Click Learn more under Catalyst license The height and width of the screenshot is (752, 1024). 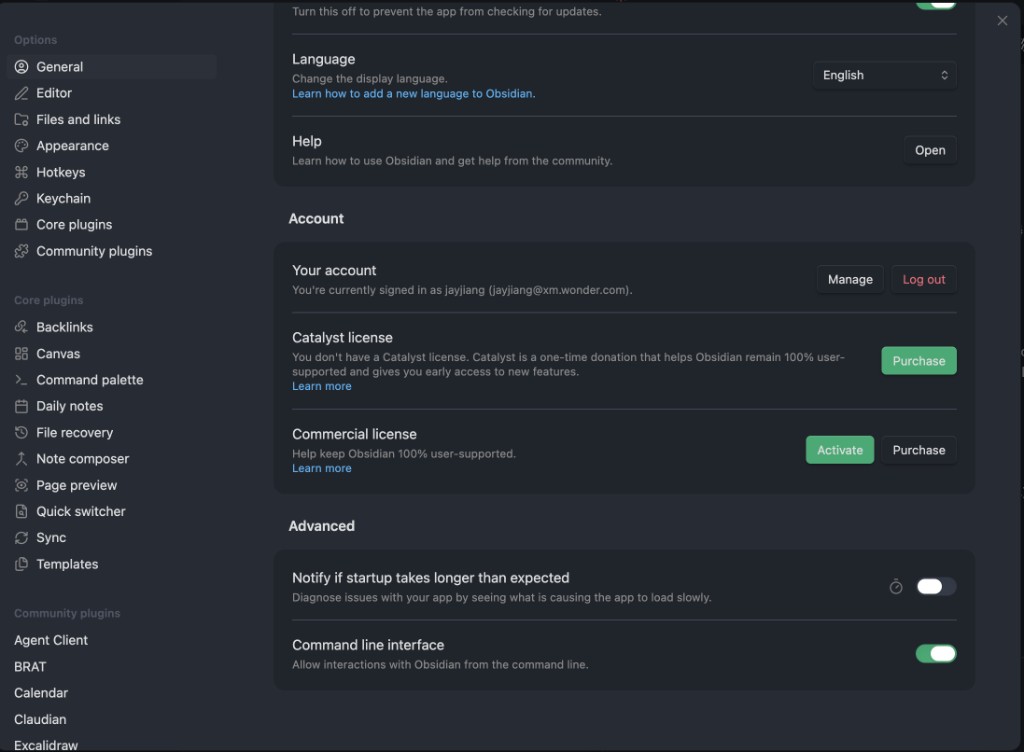[322, 386]
